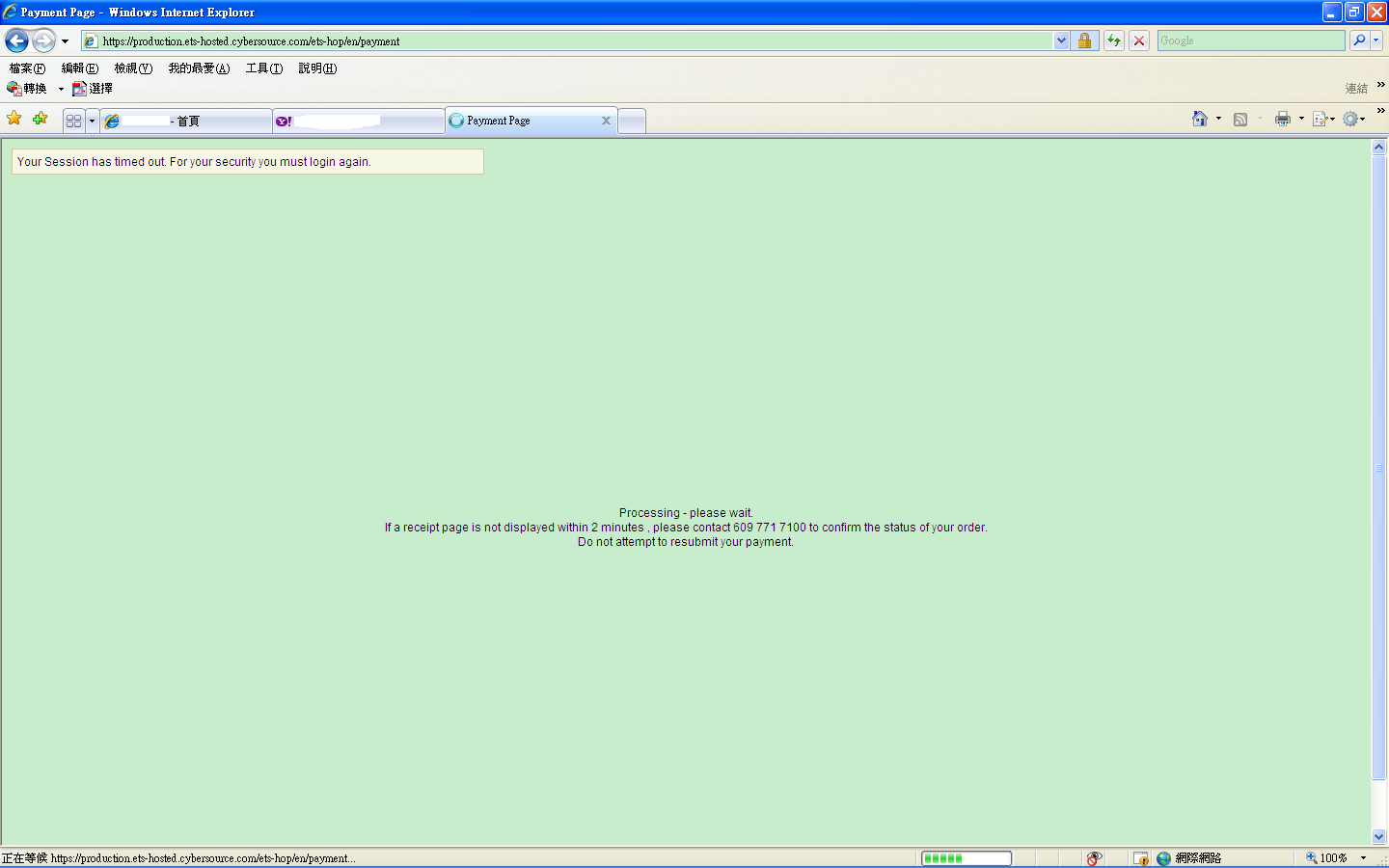The image size is (1389, 868).
Task: Click the scrollbar up arrow
Action: pos(1379,148)
